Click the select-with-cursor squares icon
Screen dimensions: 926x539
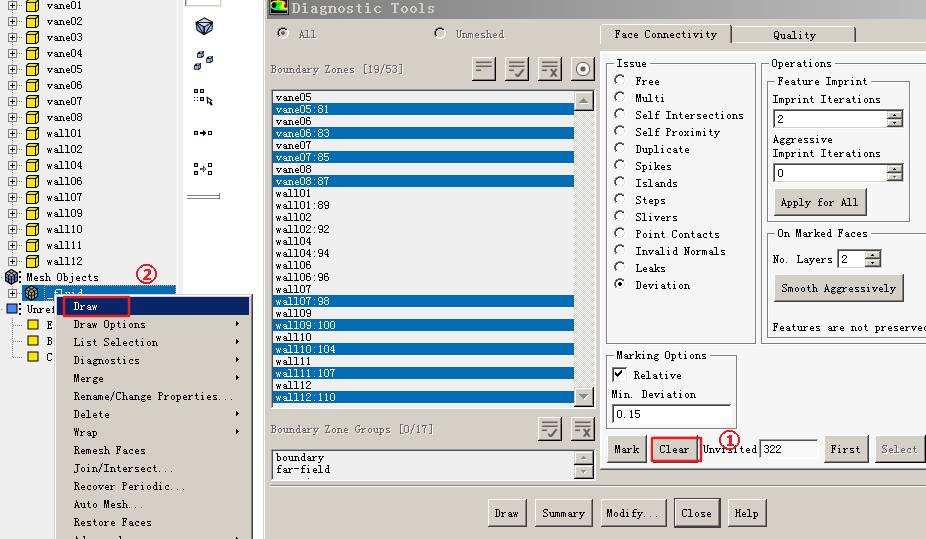[x=203, y=97]
